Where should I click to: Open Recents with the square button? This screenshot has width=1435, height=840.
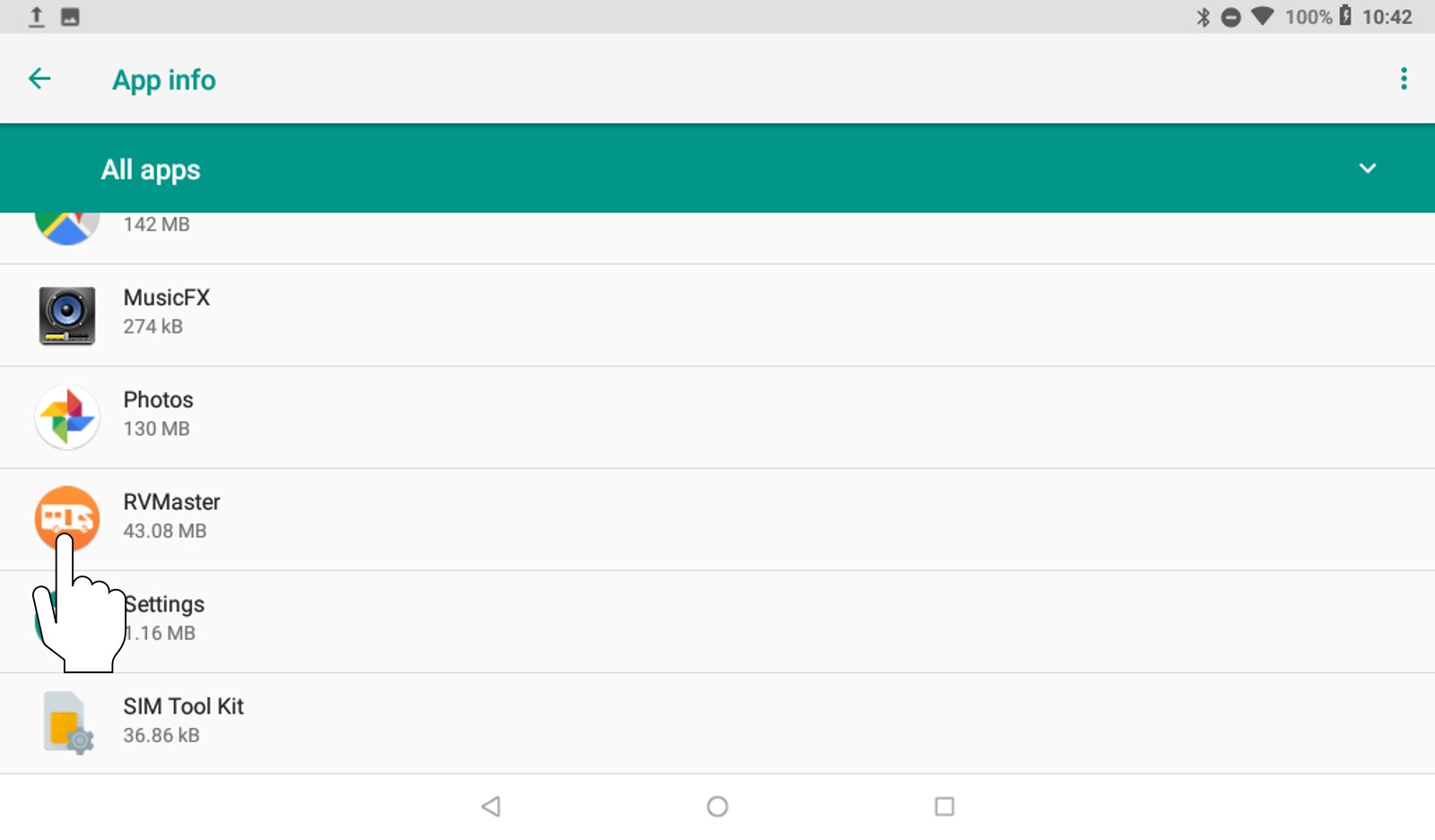[x=944, y=806]
